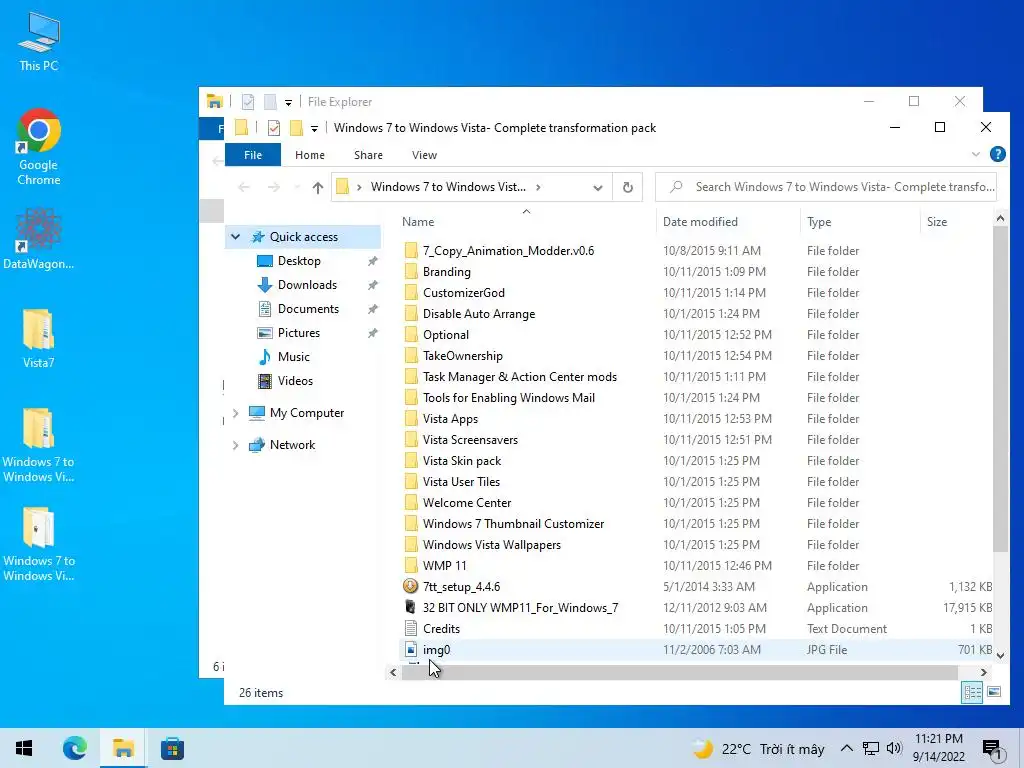Open the address bar history dropdown
1024x768 pixels.
pos(598,187)
